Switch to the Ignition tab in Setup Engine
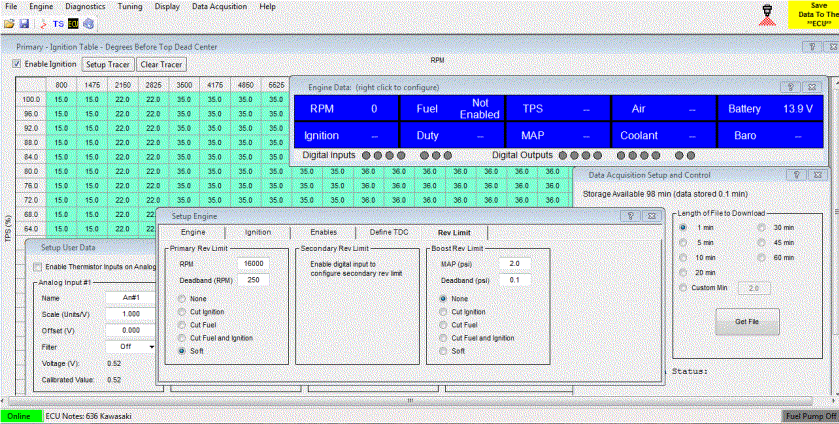Image resolution: width=839 pixels, height=424 pixels. (x=258, y=232)
